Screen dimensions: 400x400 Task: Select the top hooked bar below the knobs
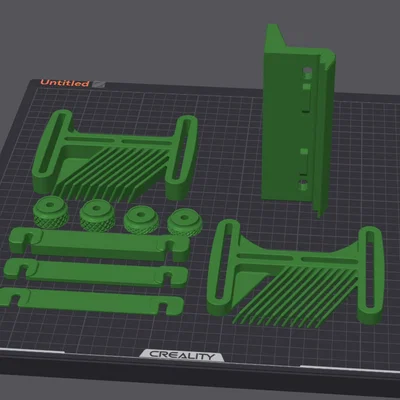[99, 245]
